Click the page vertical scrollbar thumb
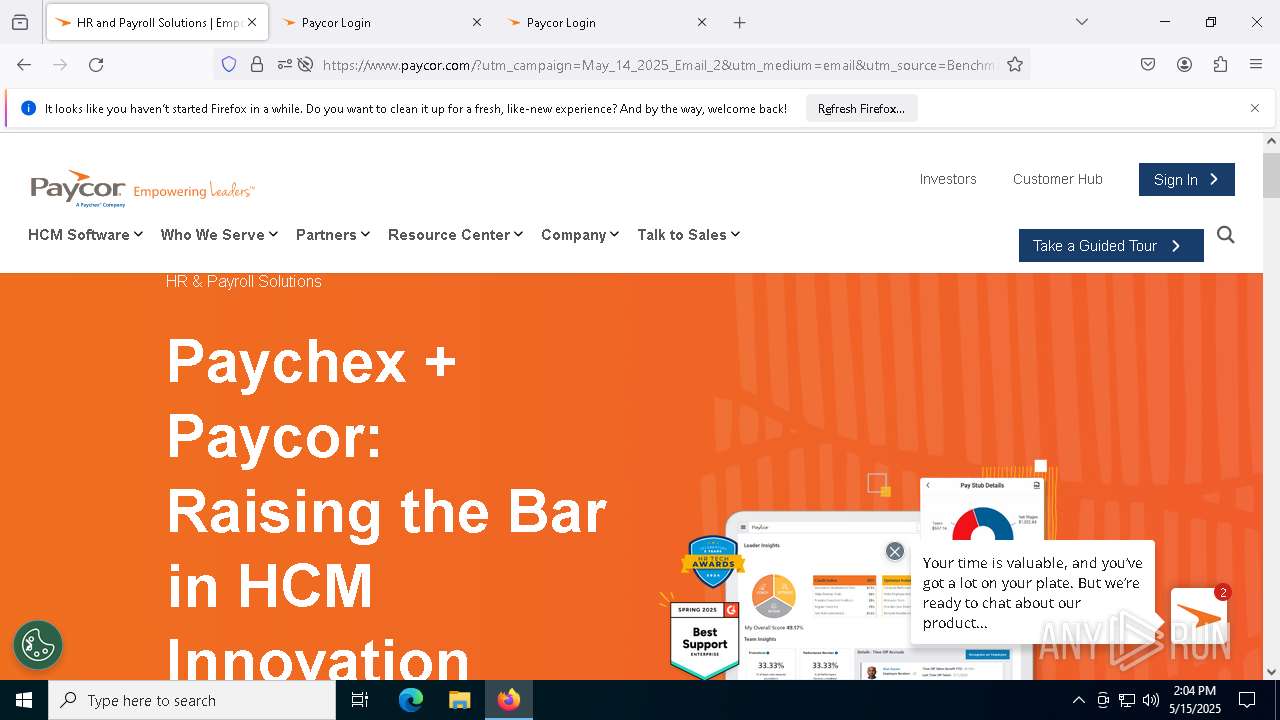The image size is (1280, 720). point(1271,176)
